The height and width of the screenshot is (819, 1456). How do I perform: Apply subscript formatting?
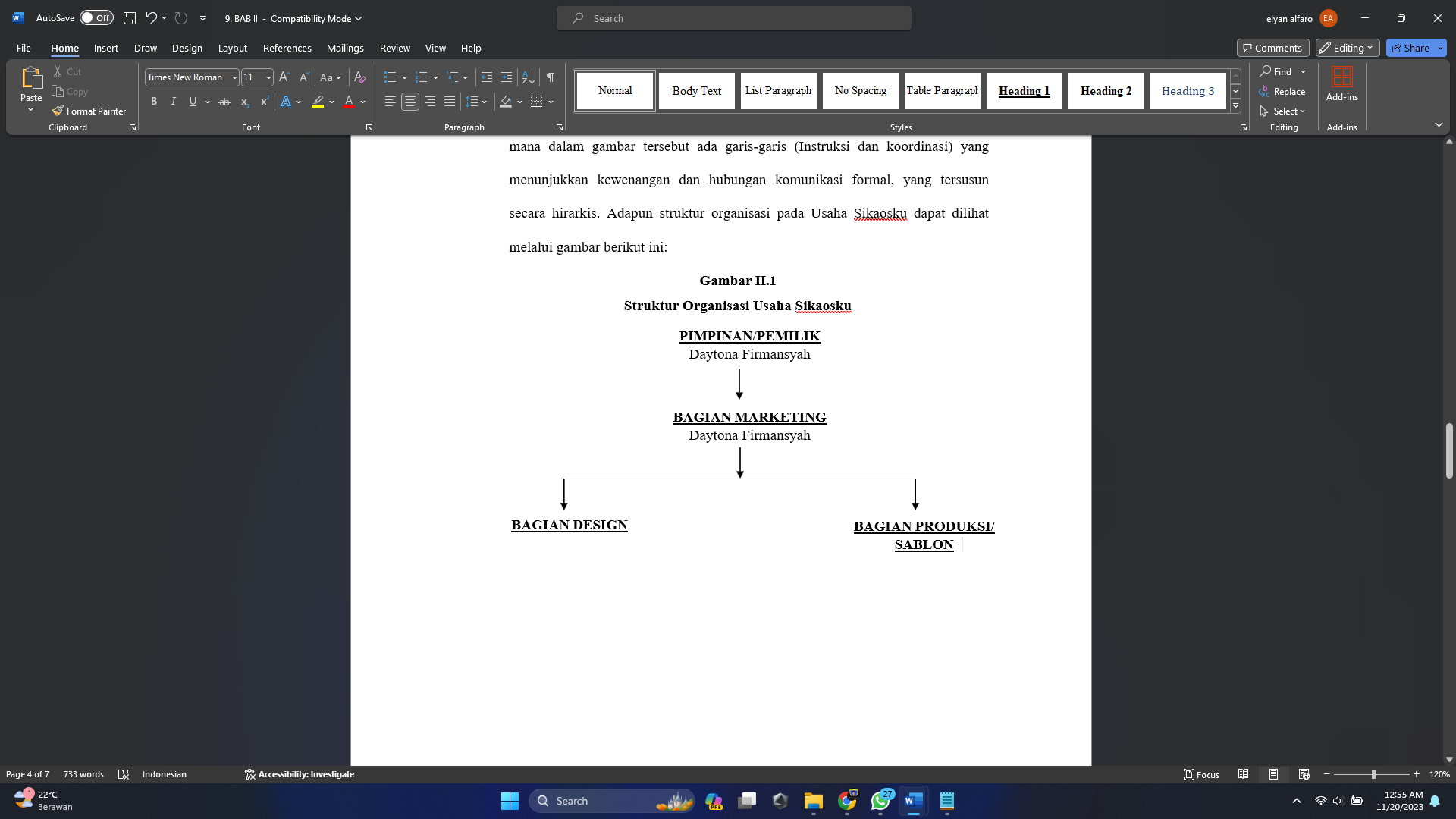pyautogui.click(x=244, y=102)
